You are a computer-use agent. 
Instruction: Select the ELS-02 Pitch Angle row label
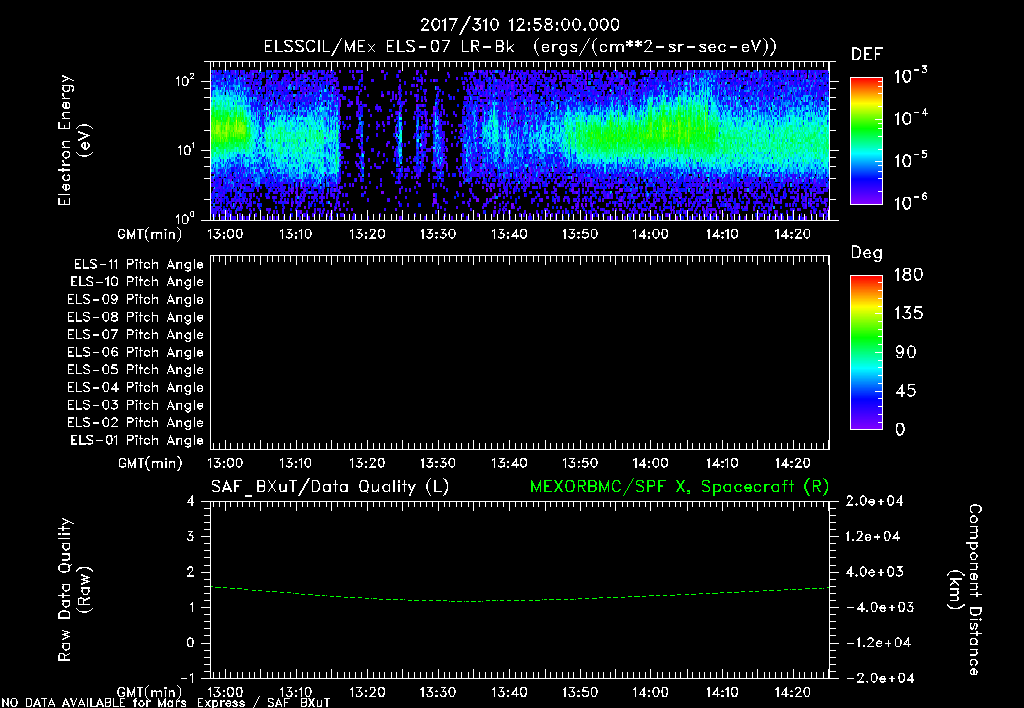(135, 423)
